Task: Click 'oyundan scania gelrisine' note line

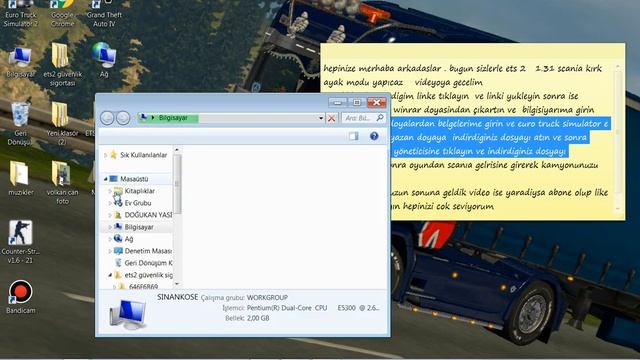Action: tap(494, 165)
